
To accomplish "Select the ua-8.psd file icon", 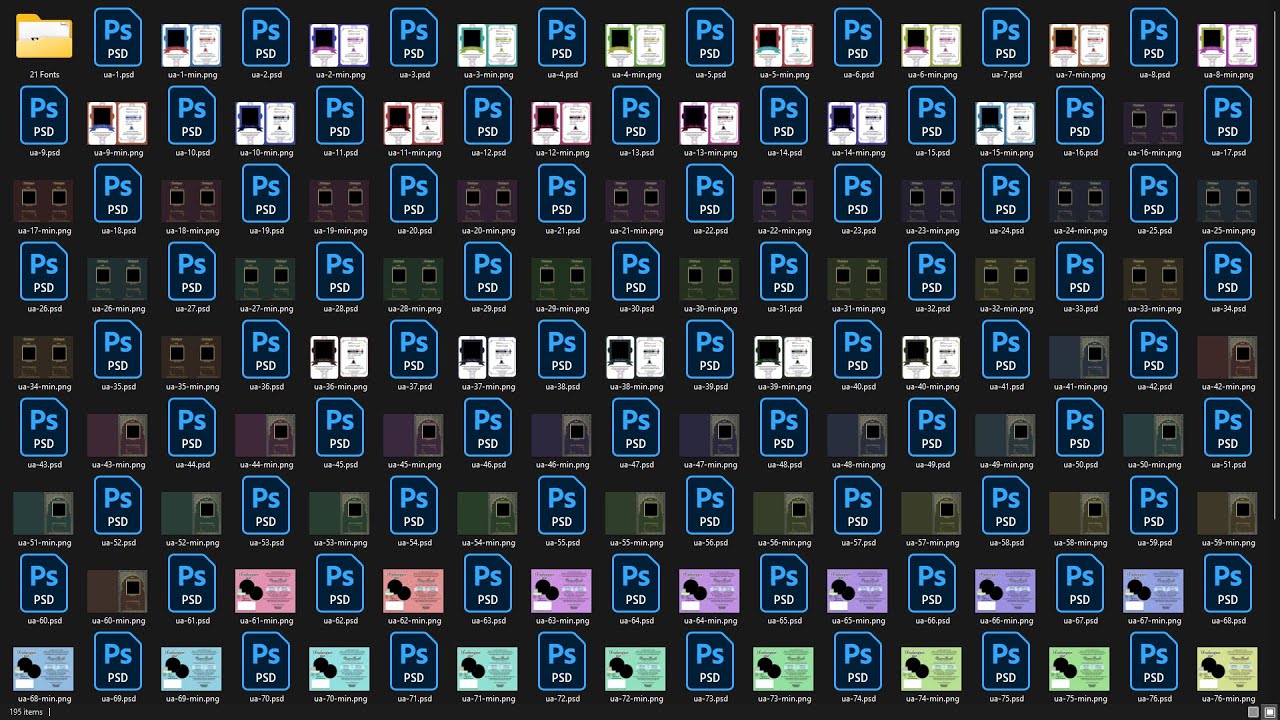I will tap(1154, 38).
